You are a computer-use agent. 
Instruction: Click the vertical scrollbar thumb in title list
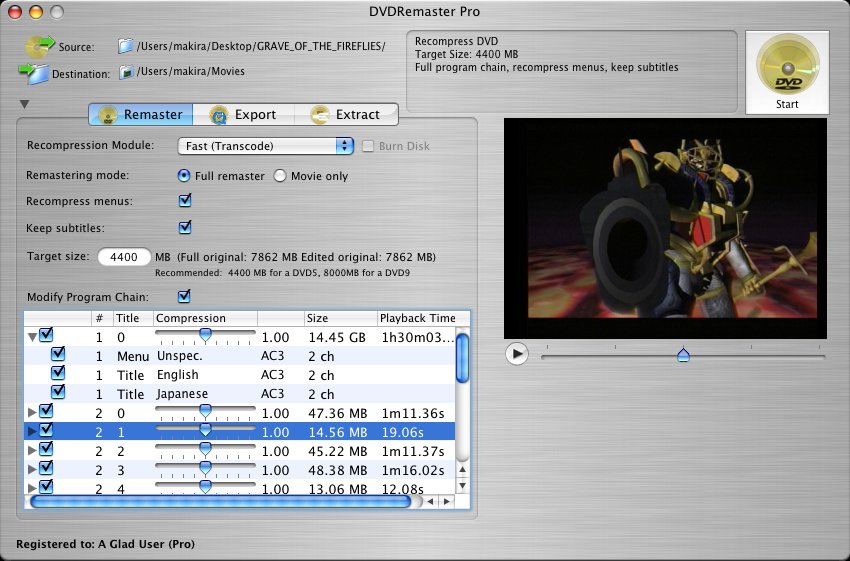[462, 358]
